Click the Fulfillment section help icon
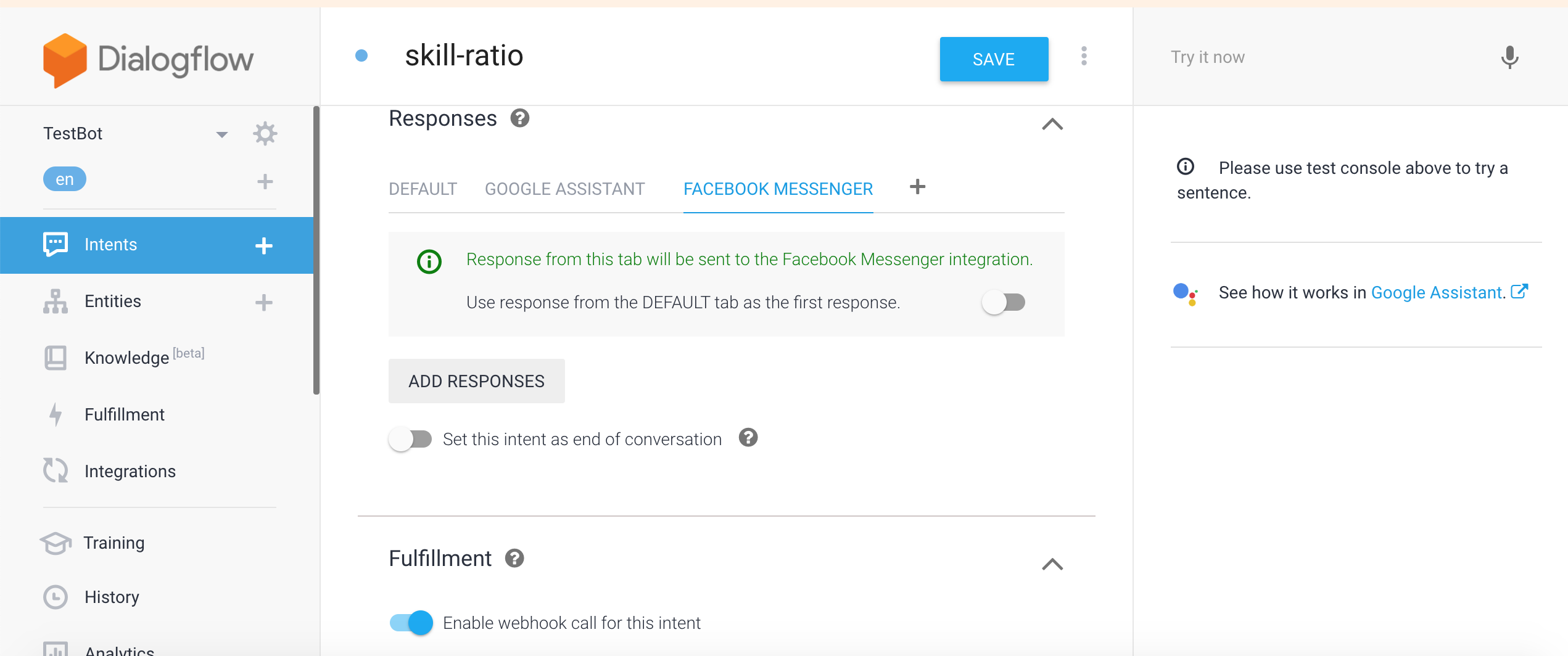1568x656 pixels. click(x=514, y=559)
